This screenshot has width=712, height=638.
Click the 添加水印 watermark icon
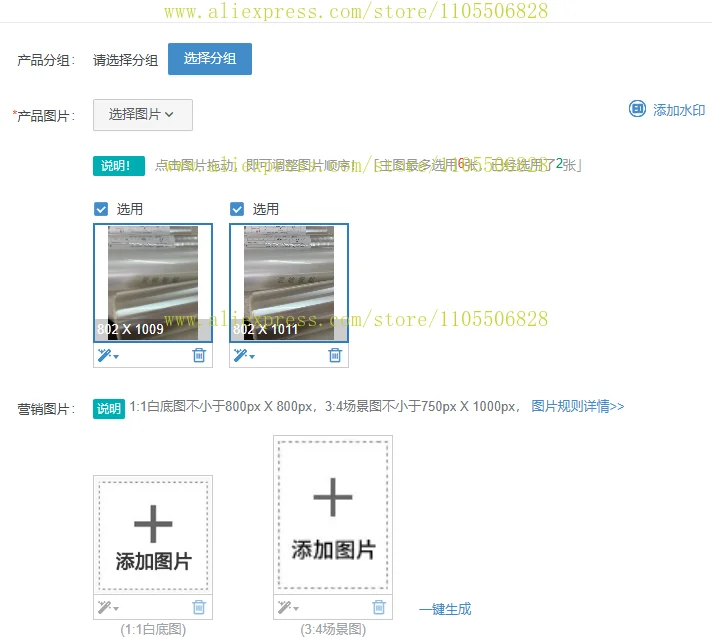coord(637,109)
